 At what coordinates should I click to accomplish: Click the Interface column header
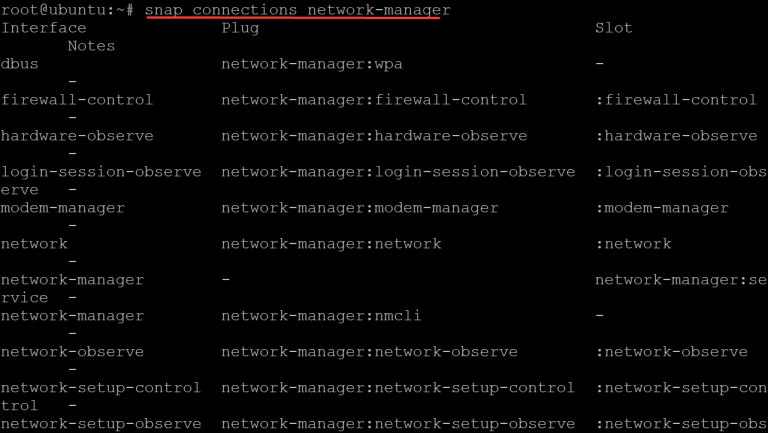(x=44, y=28)
